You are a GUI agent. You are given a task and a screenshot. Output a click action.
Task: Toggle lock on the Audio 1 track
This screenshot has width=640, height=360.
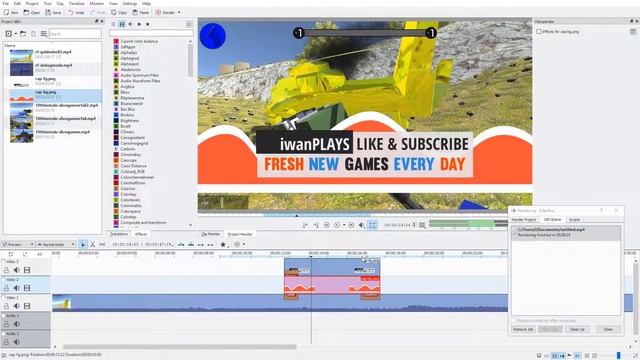[6, 324]
